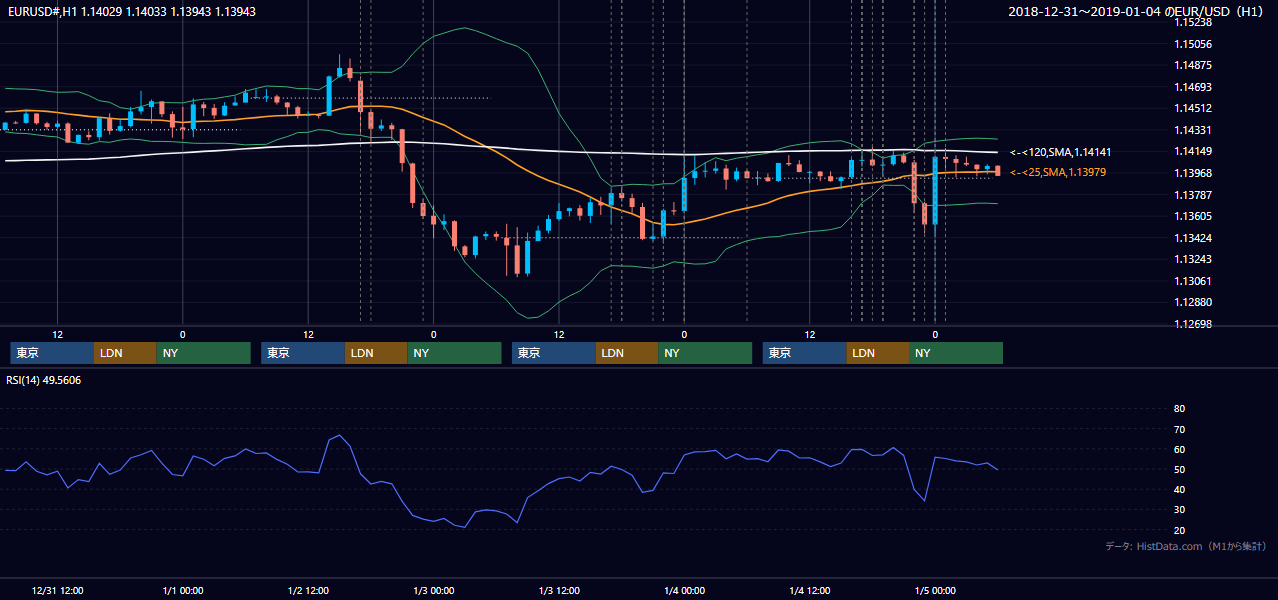
Task: Click the RSI 80 level label
Action: pos(1179,409)
